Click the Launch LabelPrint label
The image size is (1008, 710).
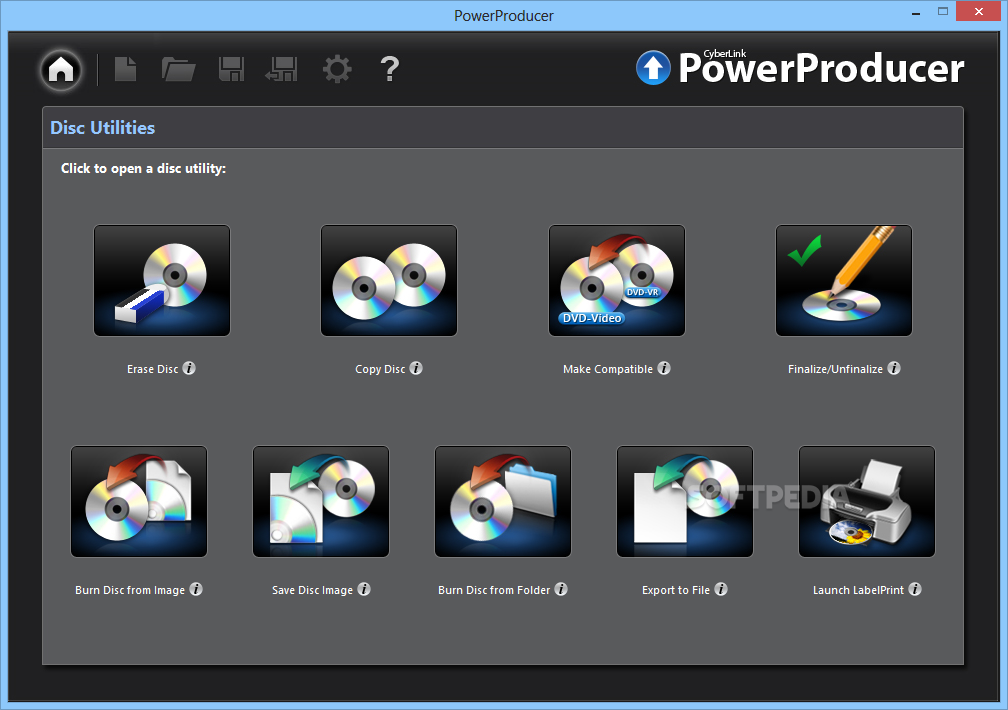tap(858, 590)
